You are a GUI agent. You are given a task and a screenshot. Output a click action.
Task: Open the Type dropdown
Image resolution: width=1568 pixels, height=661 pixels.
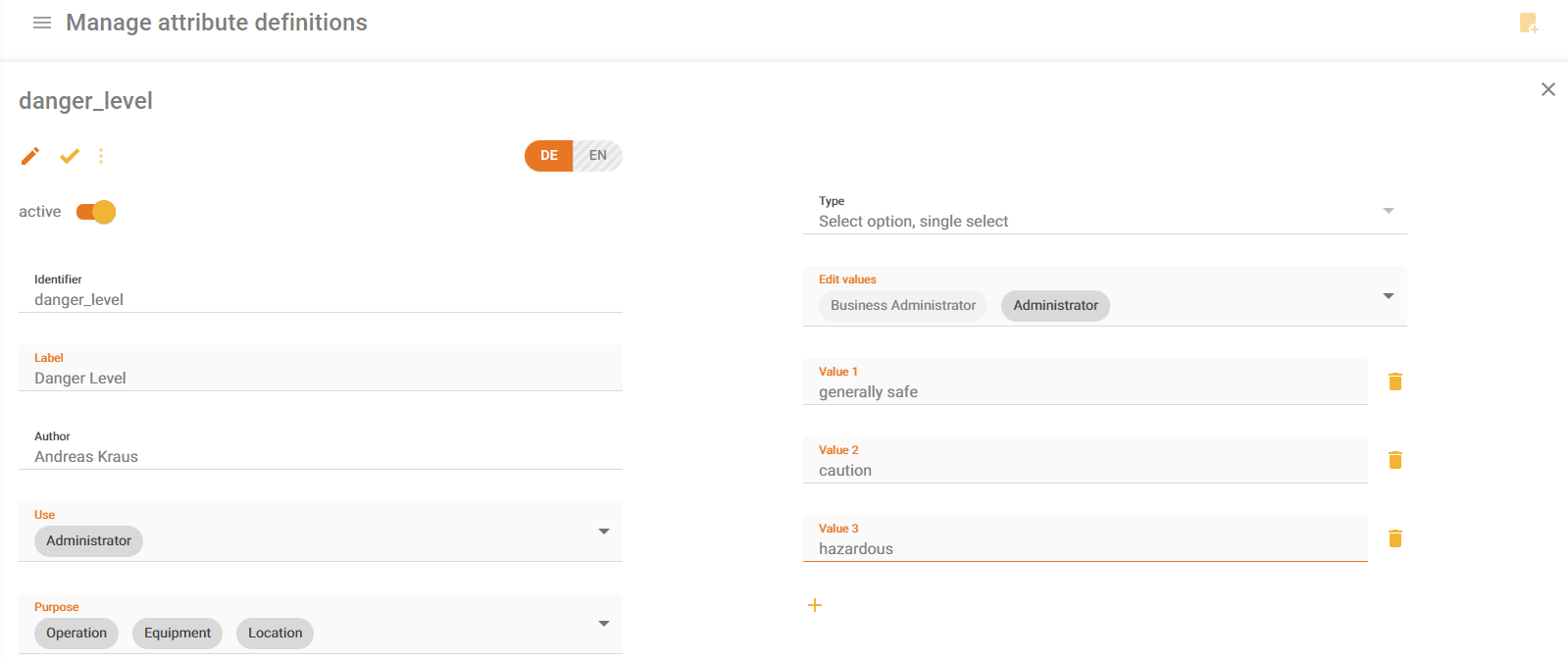coord(1105,212)
